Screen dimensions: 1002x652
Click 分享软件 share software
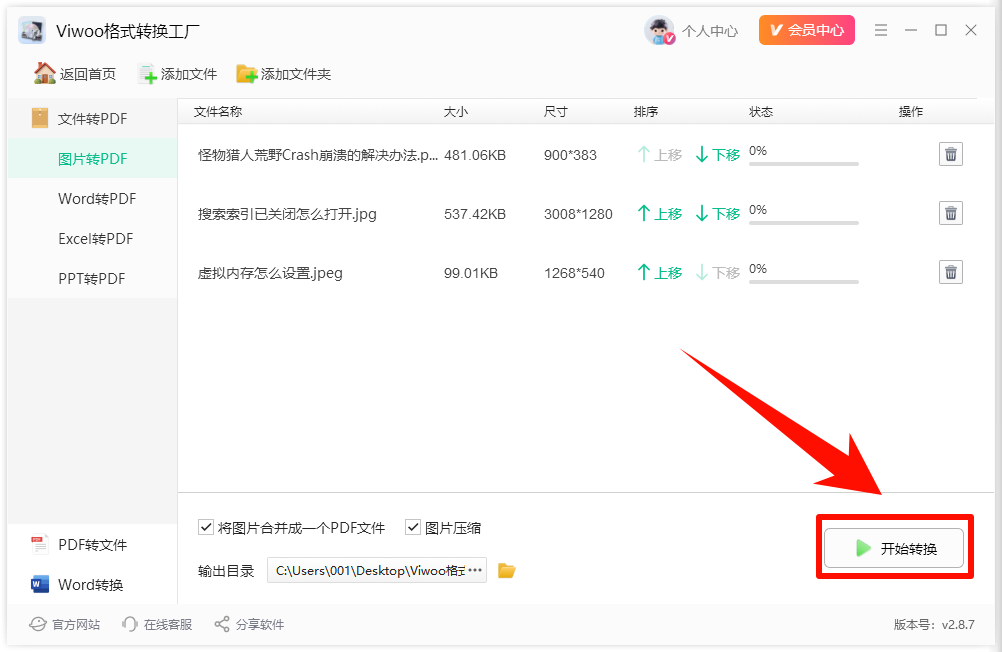(249, 625)
